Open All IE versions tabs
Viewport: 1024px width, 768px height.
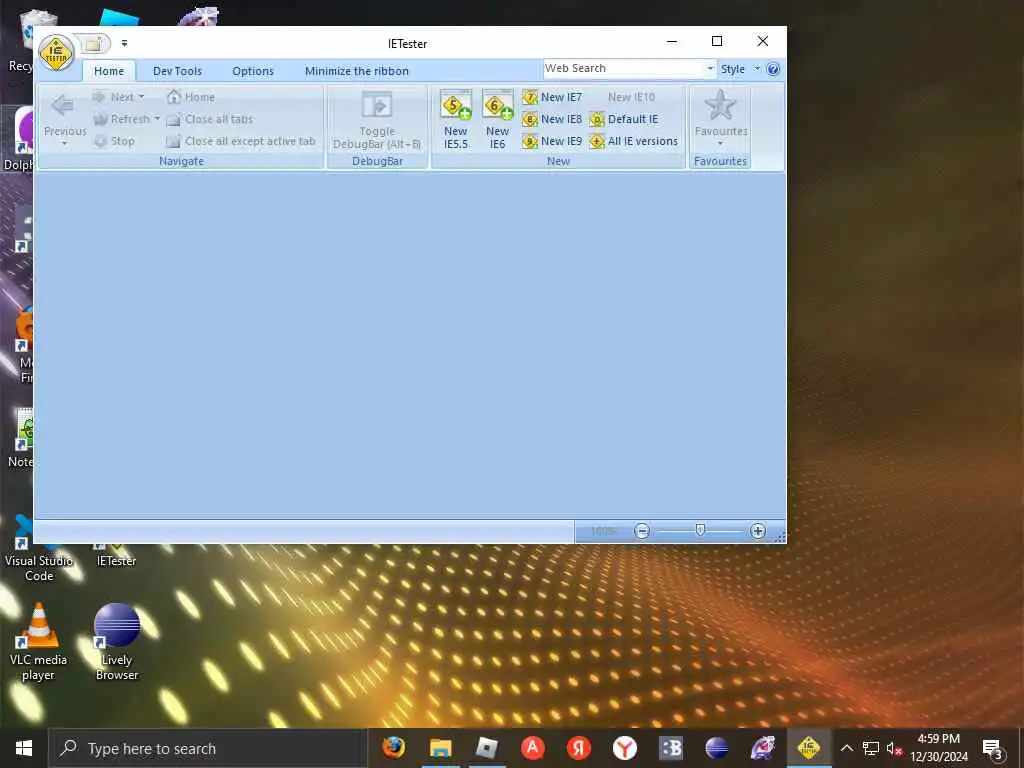633,141
